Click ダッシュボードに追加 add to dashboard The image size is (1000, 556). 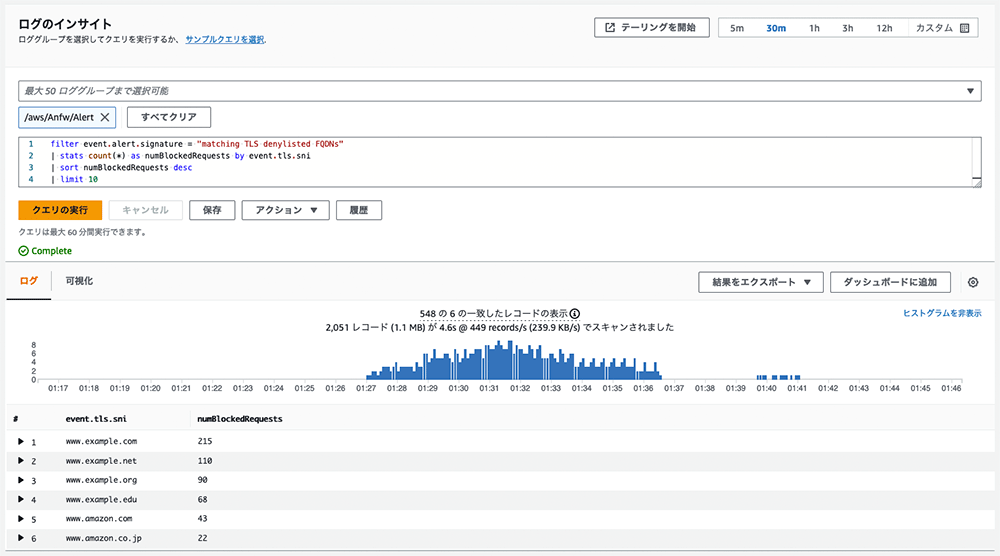coord(890,282)
